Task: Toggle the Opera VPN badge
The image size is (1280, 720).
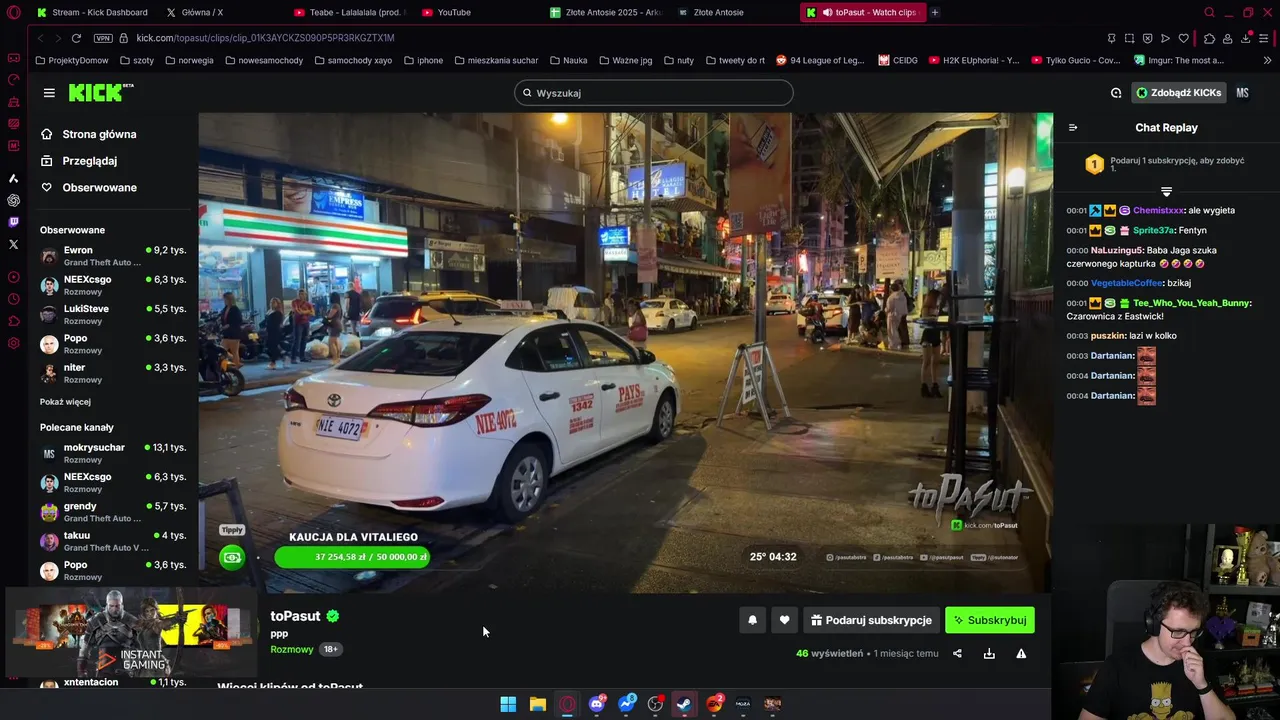Action: point(103,38)
